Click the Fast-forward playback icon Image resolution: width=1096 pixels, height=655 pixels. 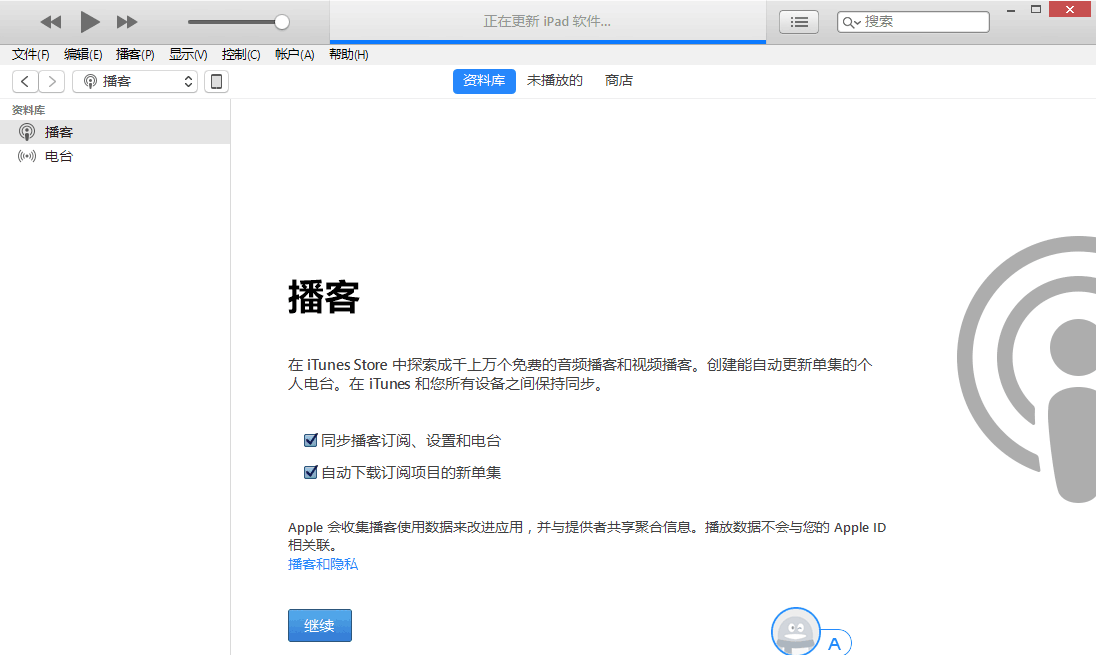click(126, 21)
